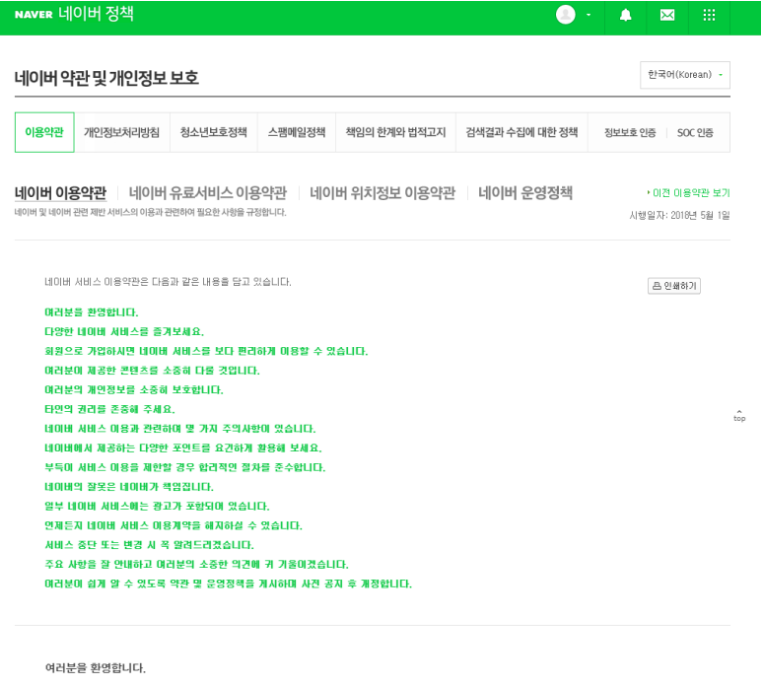Expand the profile dropdown arrow
This screenshot has width=761, height=678.
tap(589, 15)
